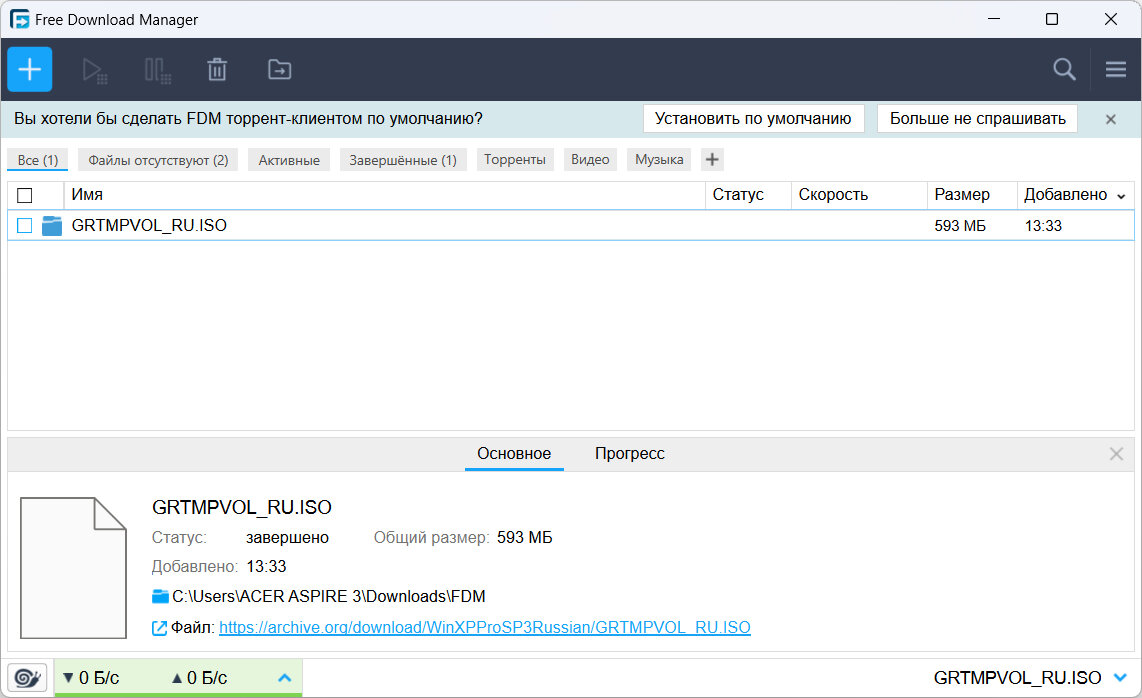This screenshot has height=698, width=1142.
Task: Filter by Музыка tag
Action: [659, 160]
